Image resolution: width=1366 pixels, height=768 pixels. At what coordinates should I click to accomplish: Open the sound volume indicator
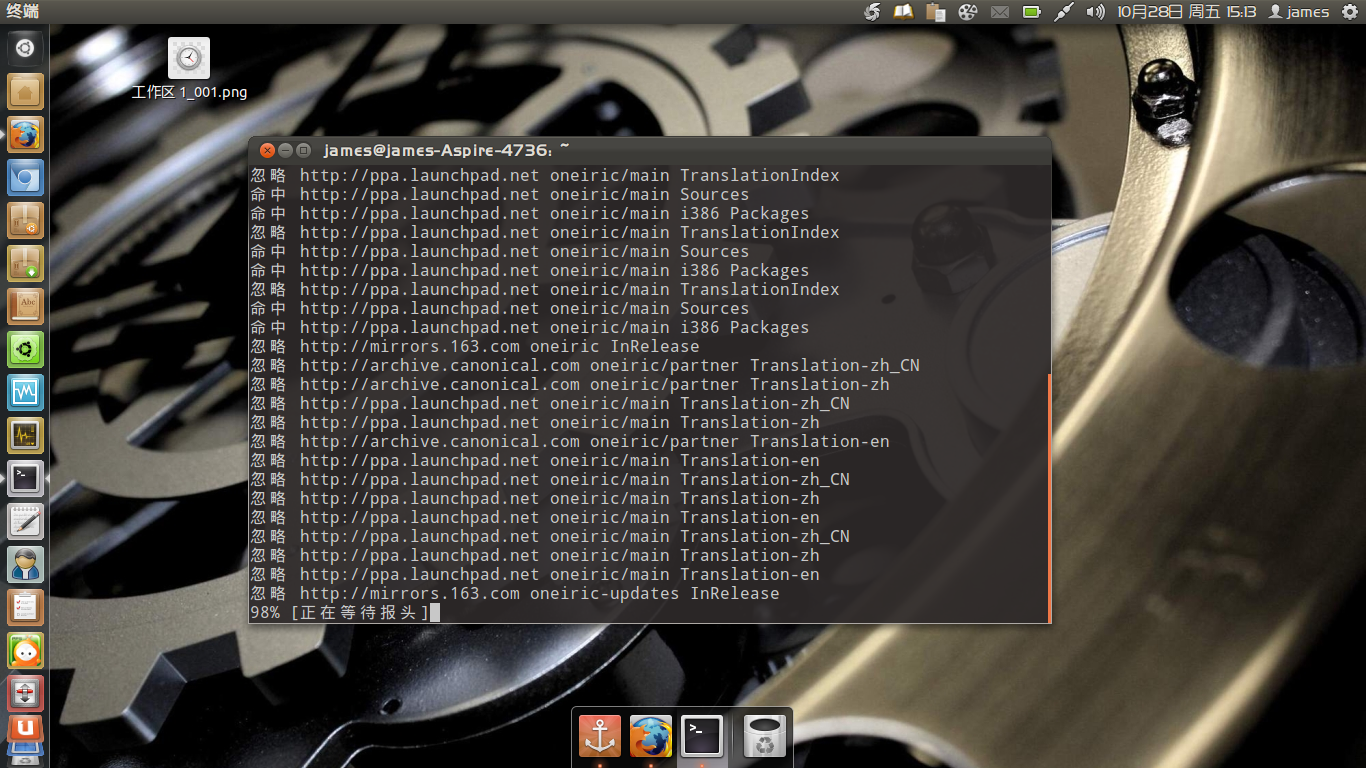1095,12
